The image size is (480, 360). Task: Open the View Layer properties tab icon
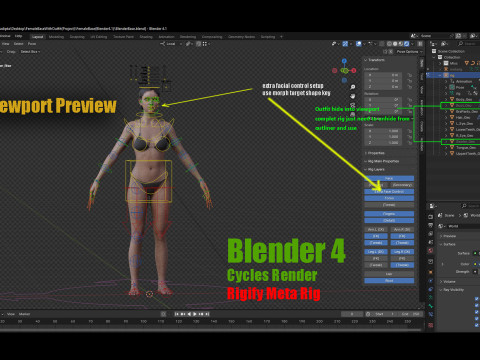point(431,234)
